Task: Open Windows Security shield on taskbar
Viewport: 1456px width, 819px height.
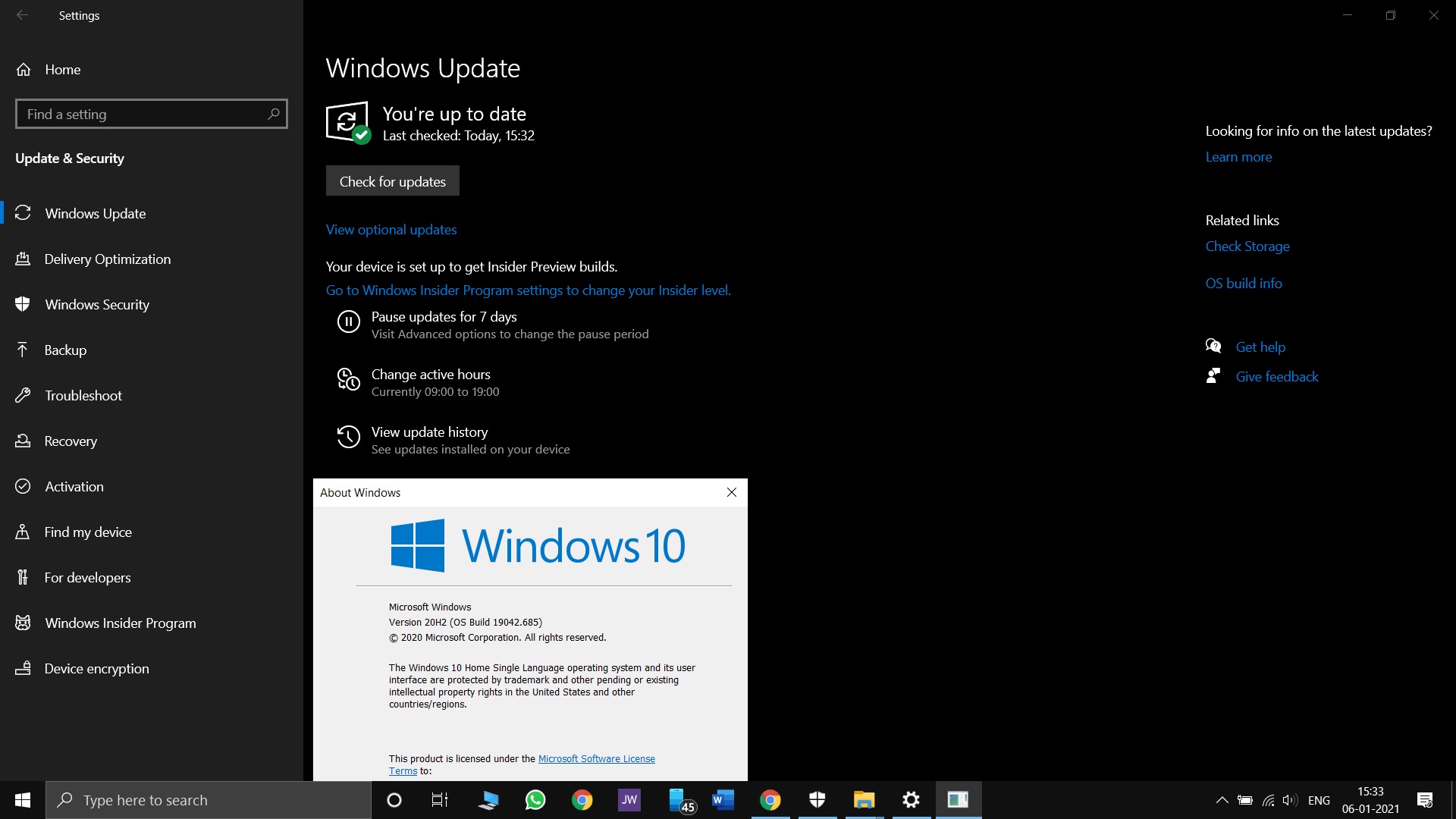Action: click(x=817, y=800)
